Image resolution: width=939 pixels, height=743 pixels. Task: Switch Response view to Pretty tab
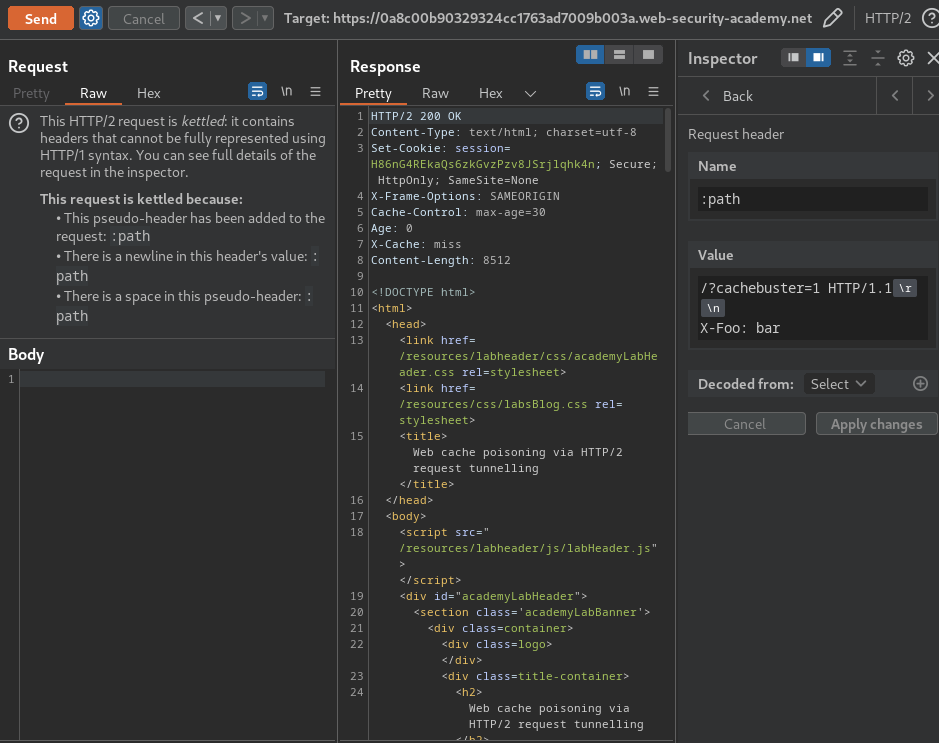[x=373, y=93]
